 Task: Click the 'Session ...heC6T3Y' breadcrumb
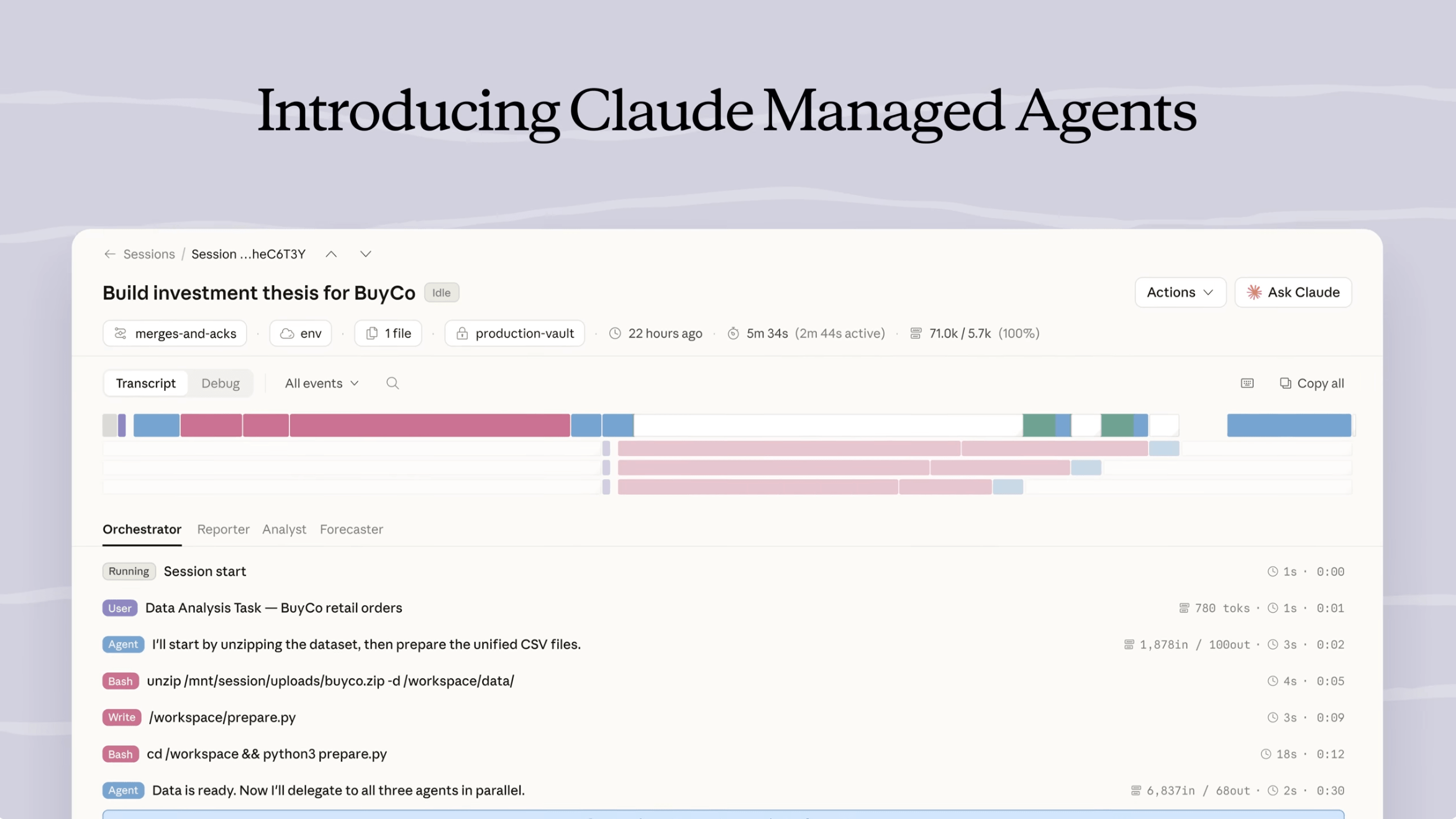pyautogui.click(x=248, y=254)
